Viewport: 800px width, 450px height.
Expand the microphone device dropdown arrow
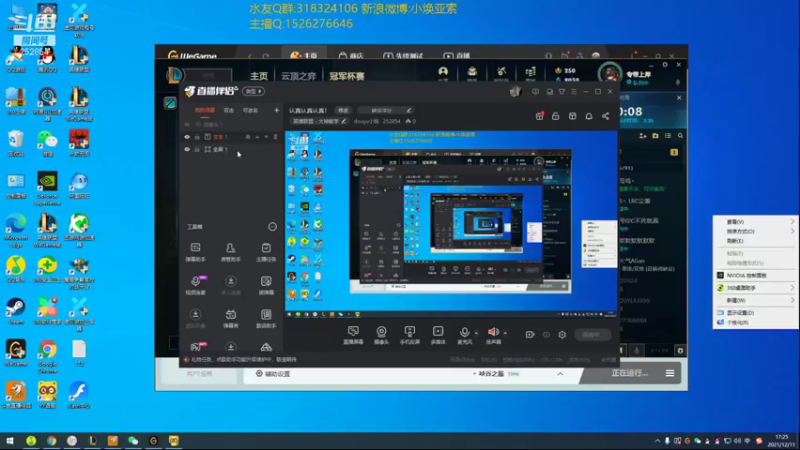pos(477,333)
